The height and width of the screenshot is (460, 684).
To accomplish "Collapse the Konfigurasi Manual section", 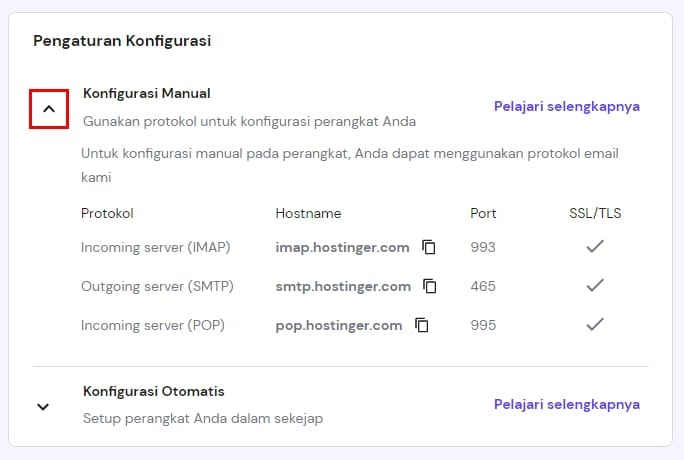I will pos(49,109).
